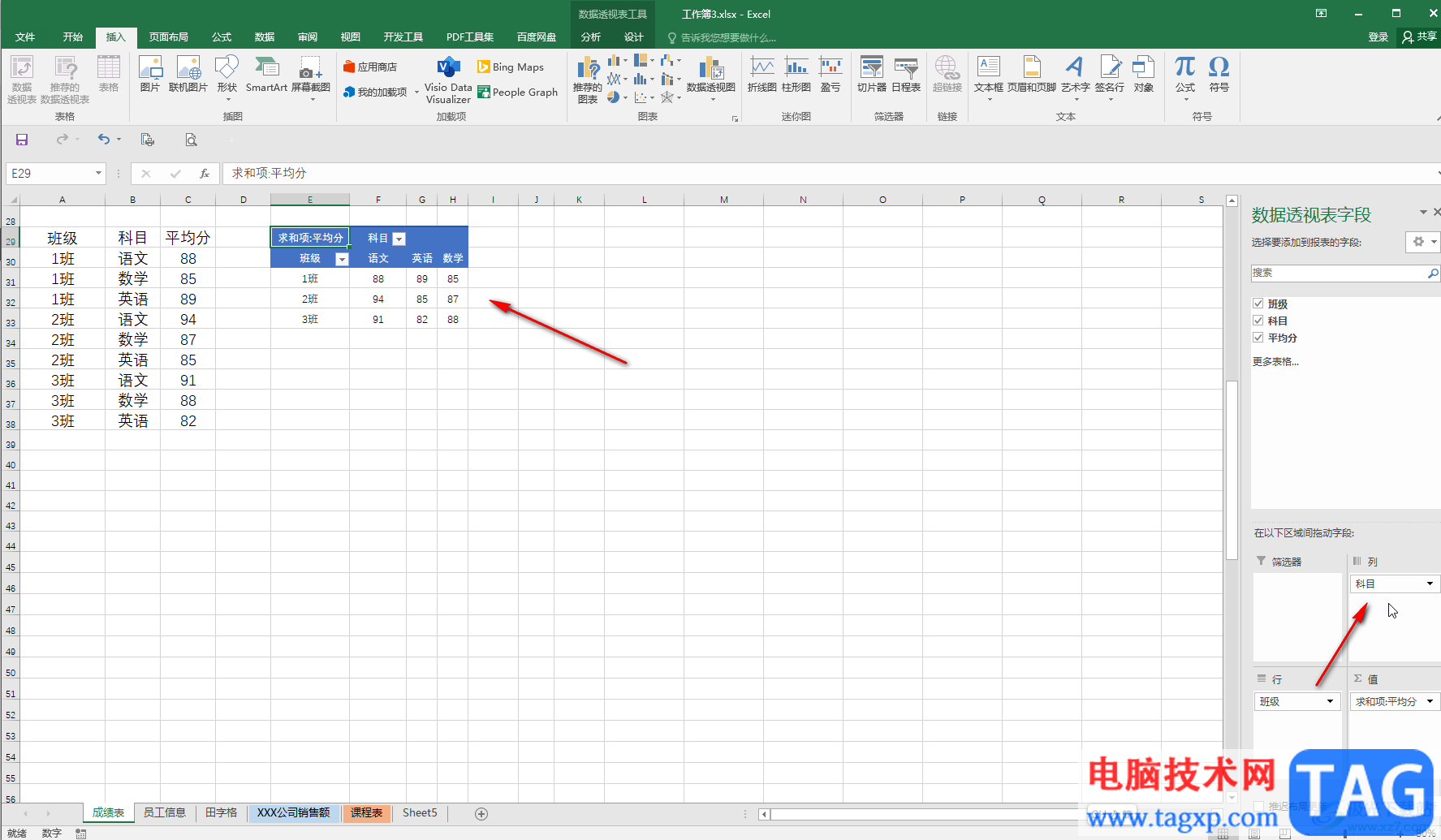Switch to 课程表 sheet tab

pos(367,812)
